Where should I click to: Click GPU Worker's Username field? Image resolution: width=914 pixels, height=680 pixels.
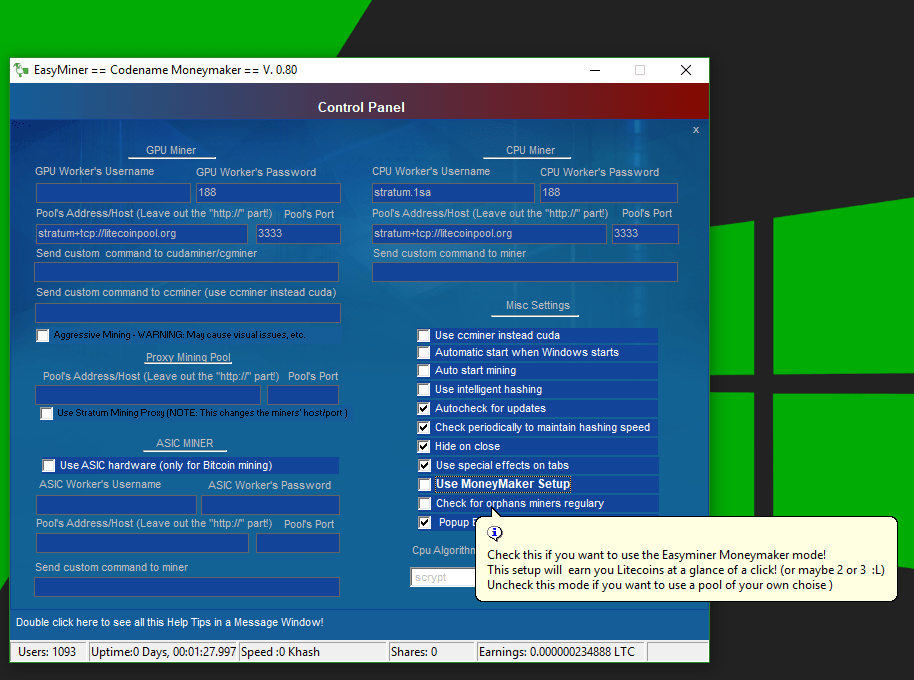point(113,192)
